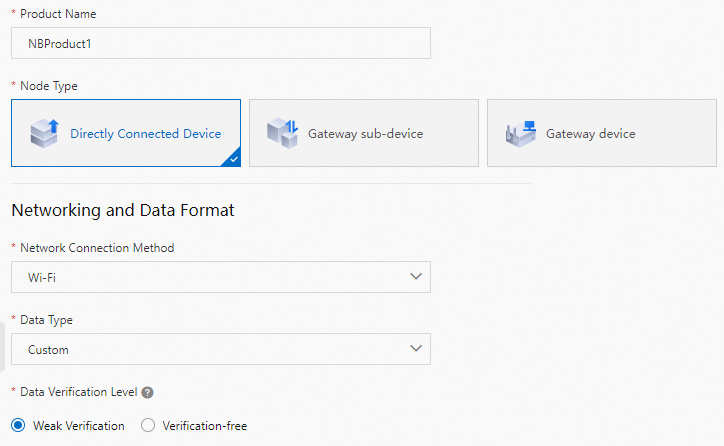Click the Gateway device icon
Viewport: 724px width, 446px height.
[520, 133]
